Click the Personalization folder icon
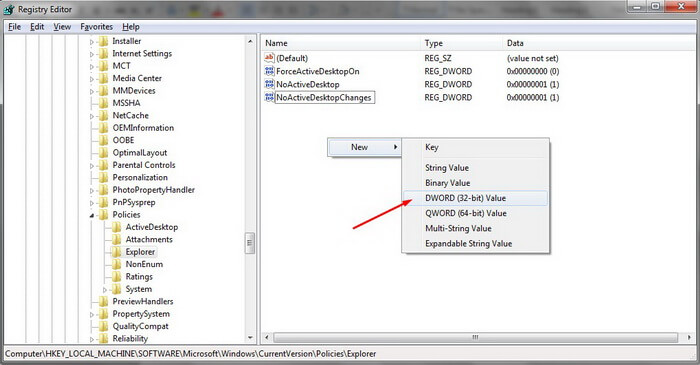The image size is (700, 365). click(104, 178)
